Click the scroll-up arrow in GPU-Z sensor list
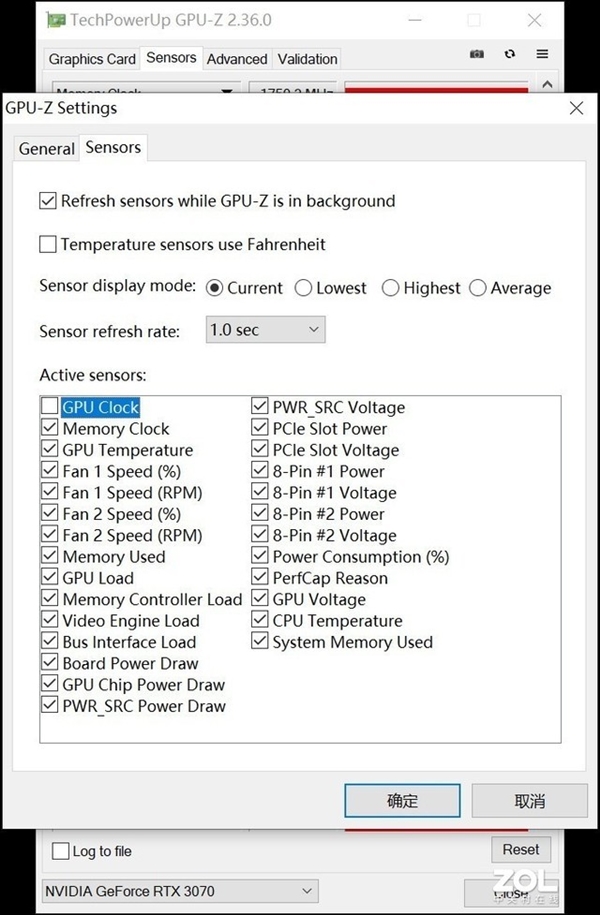Image resolution: width=600 pixels, height=915 pixels. pyautogui.click(x=547, y=84)
